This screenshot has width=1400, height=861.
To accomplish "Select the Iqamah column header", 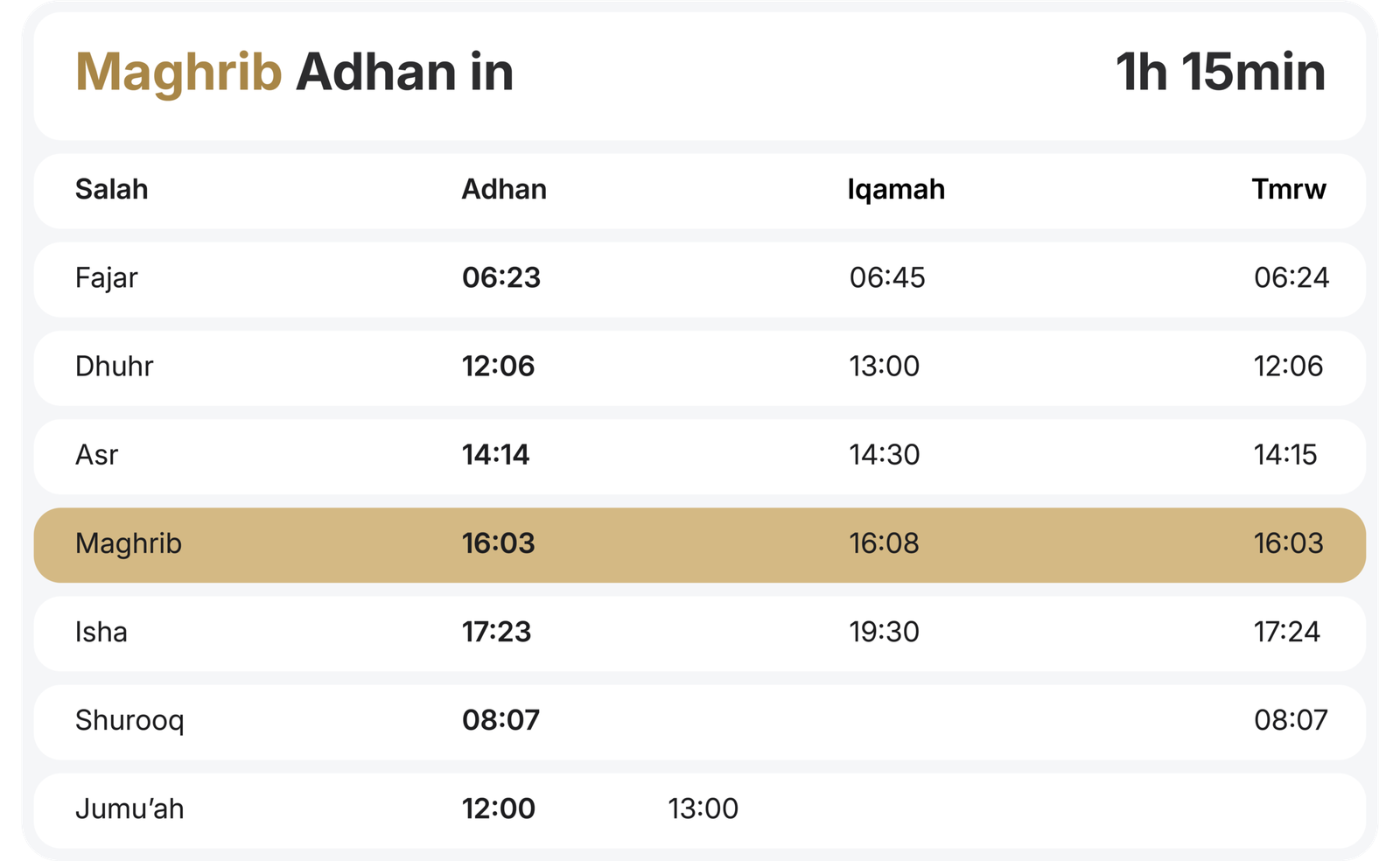I will pos(896,190).
